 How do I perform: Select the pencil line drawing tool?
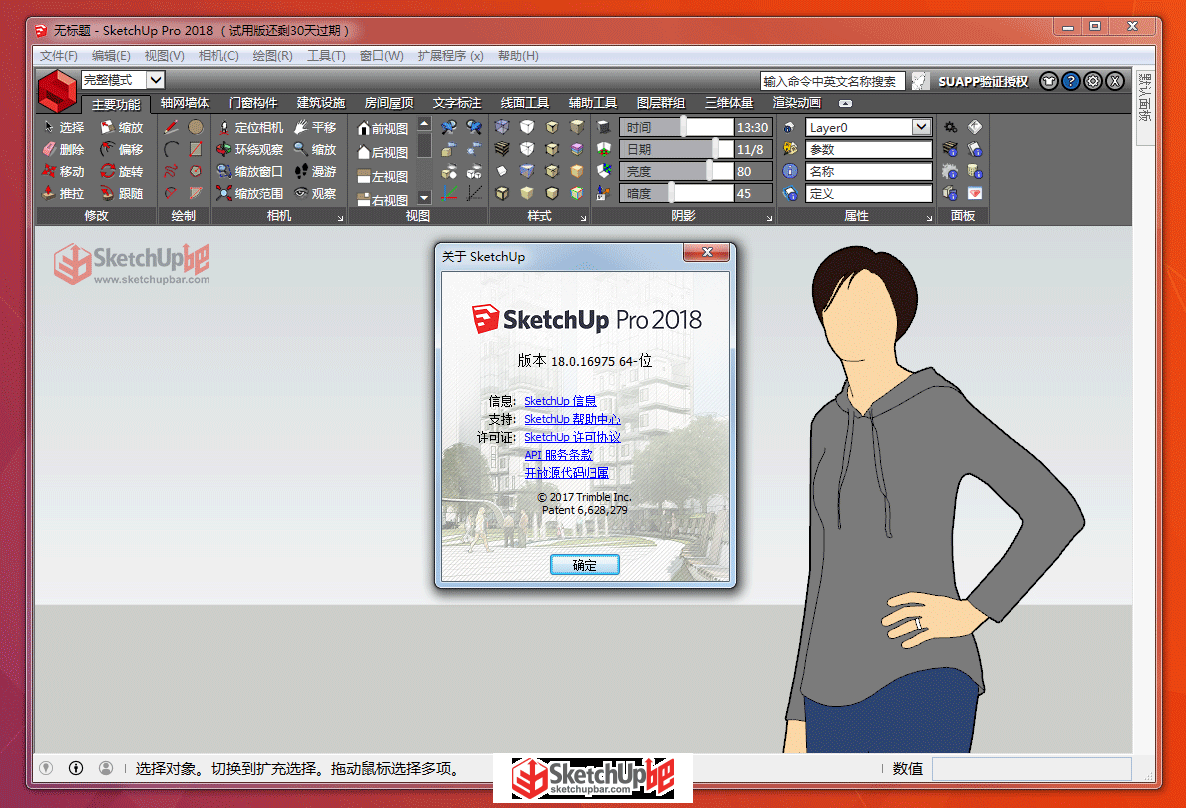click(x=172, y=127)
